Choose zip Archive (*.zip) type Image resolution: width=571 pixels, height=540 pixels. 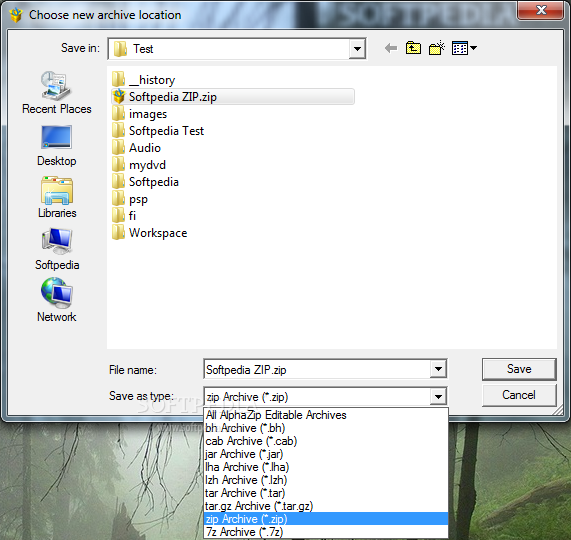click(x=326, y=519)
